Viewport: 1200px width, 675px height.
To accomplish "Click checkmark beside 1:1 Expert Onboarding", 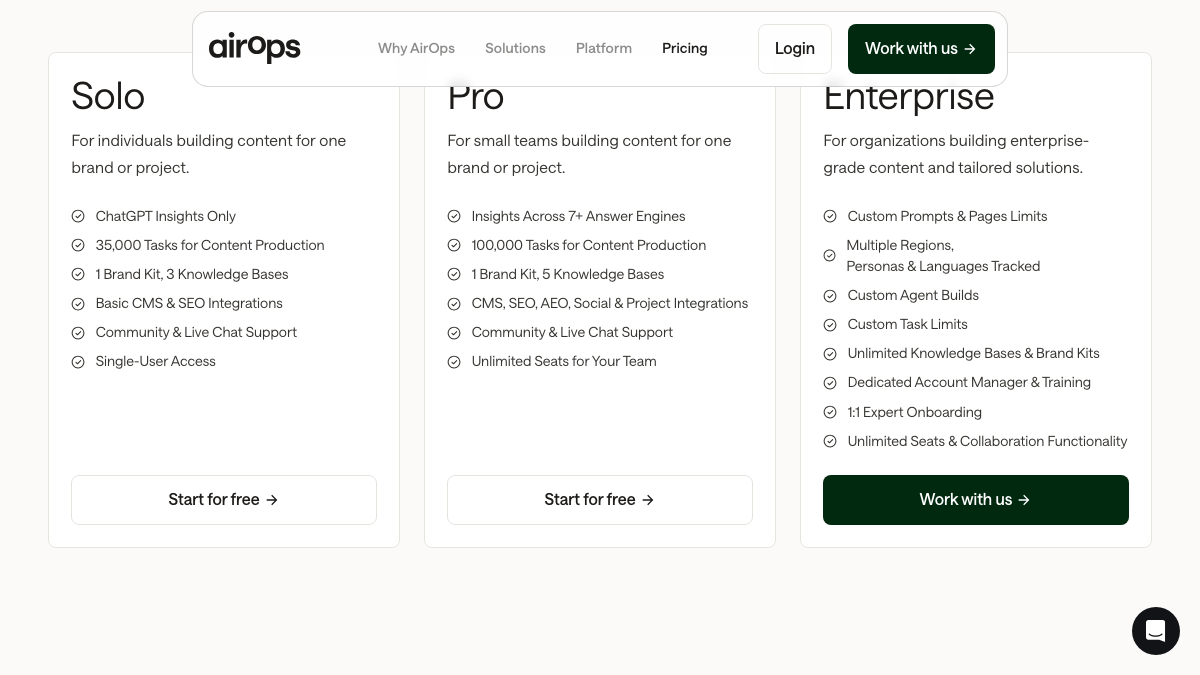I will pyautogui.click(x=830, y=412).
